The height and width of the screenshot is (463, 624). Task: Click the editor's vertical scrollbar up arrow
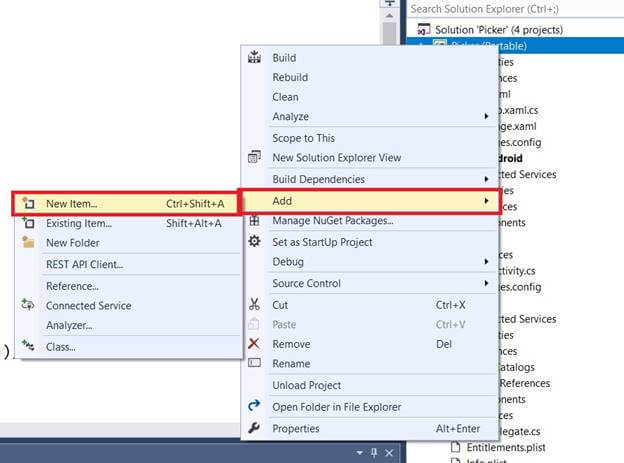(390, 16)
